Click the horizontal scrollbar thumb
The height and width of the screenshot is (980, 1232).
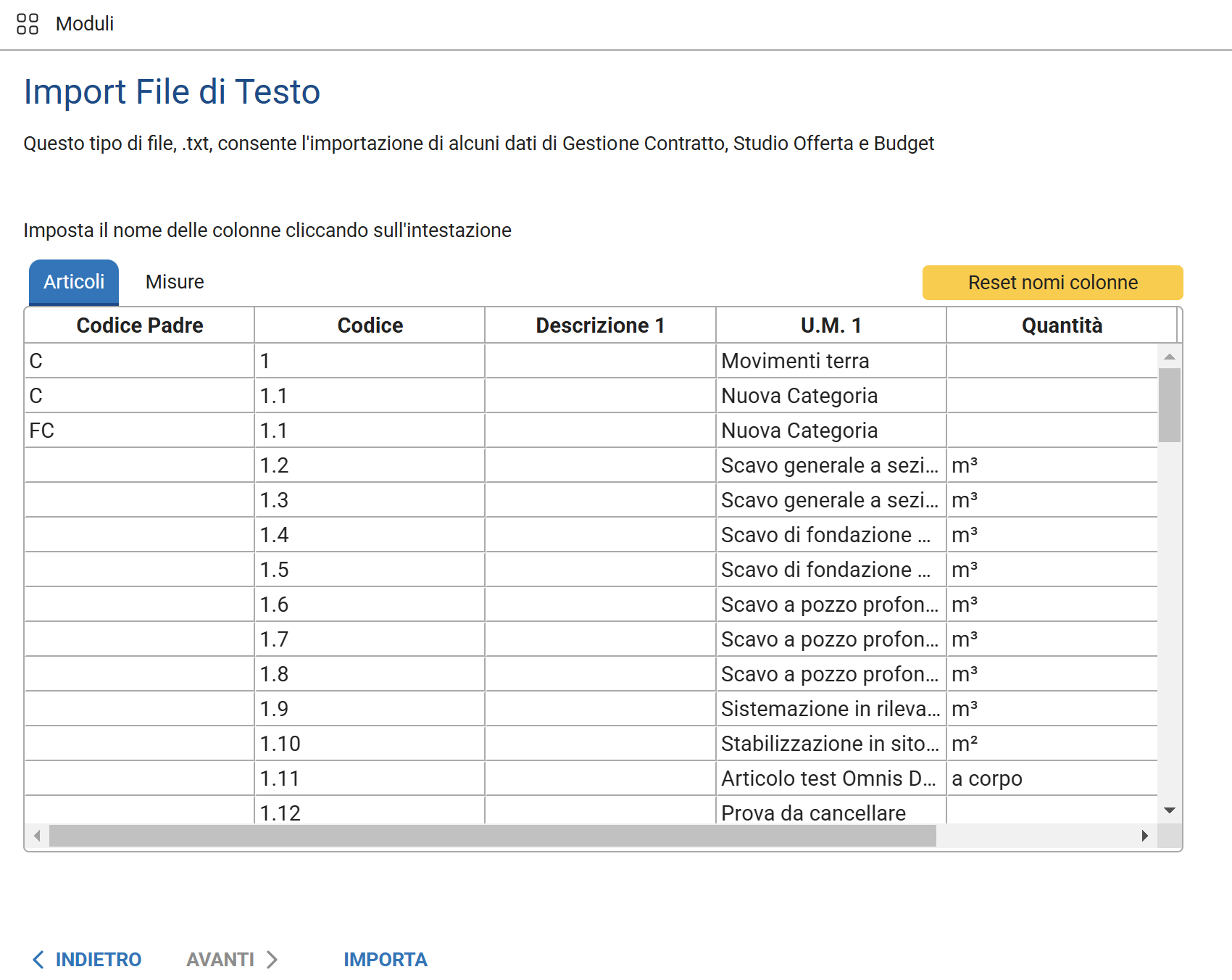coord(492,836)
